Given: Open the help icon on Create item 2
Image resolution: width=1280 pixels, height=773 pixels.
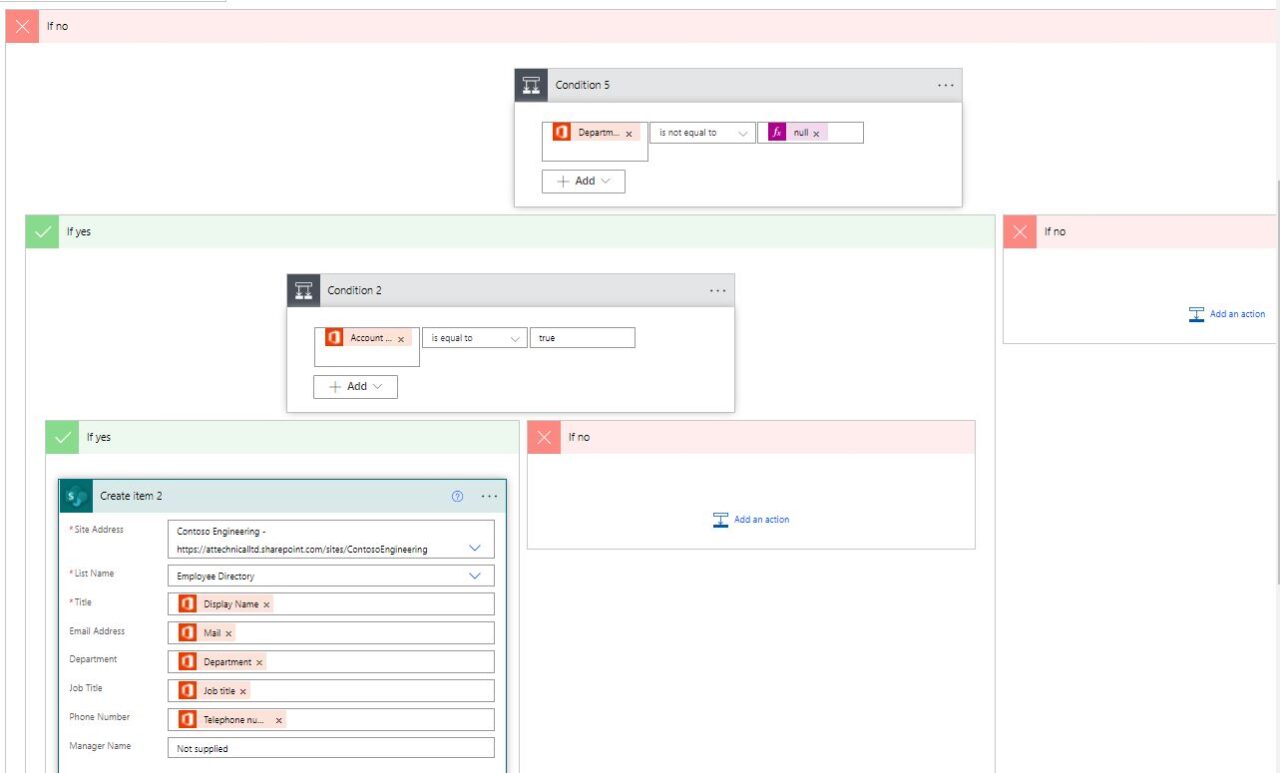Looking at the screenshot, I should click(x=457, y=495).
